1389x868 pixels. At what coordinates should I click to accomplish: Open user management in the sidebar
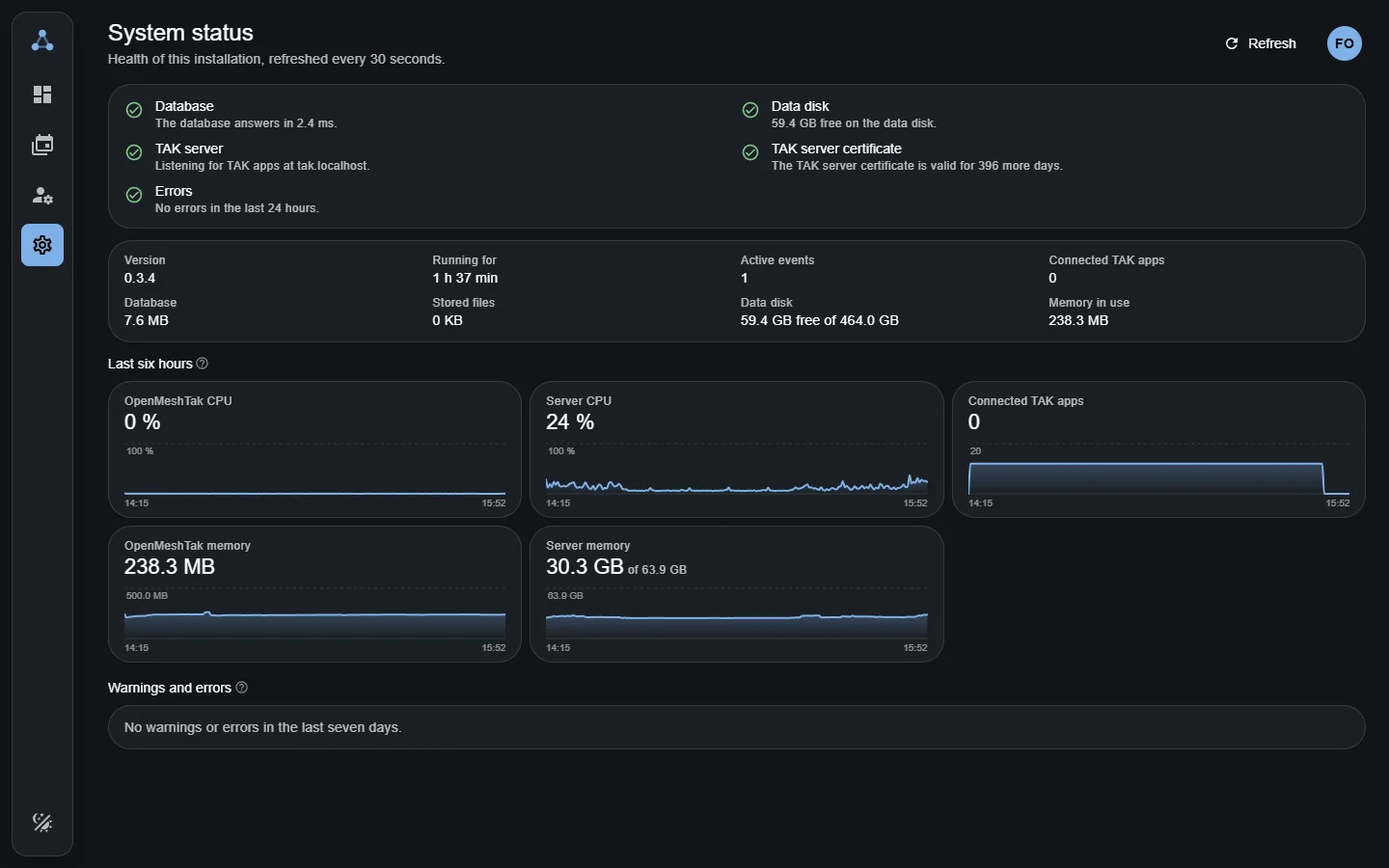42,195
